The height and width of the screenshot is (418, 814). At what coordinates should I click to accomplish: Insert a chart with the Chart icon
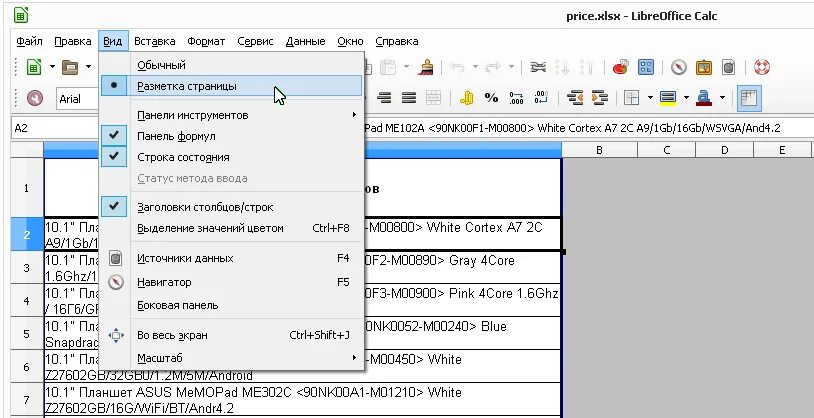tap(621, 67)
